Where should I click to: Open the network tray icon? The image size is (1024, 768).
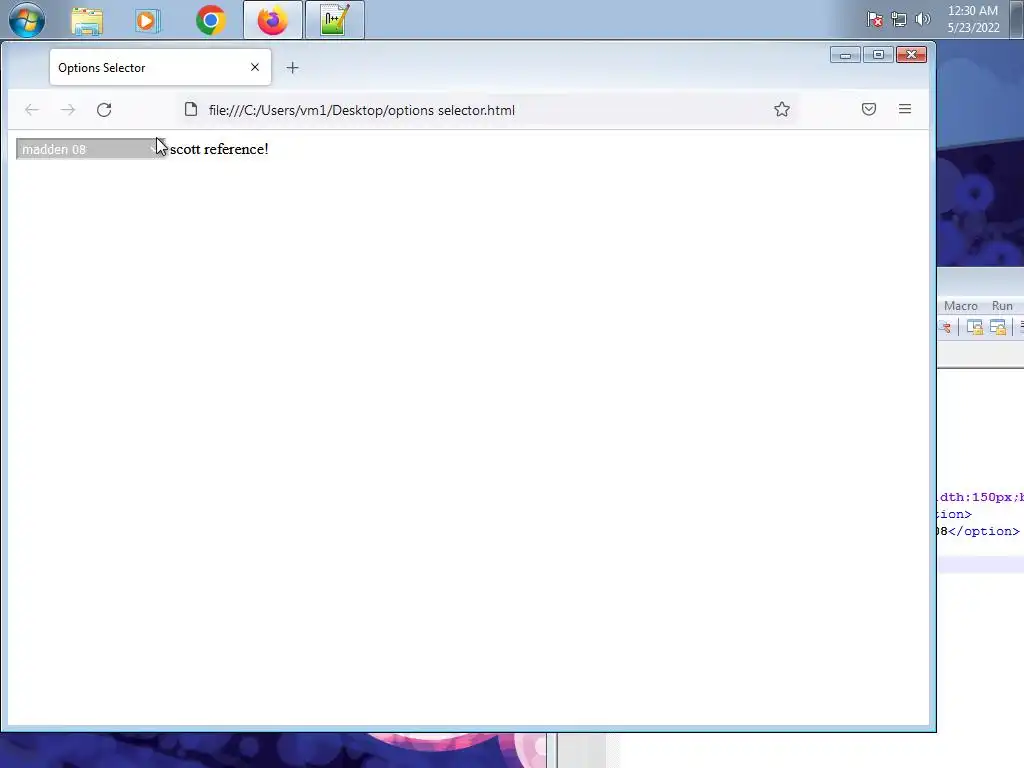[899, 19]
